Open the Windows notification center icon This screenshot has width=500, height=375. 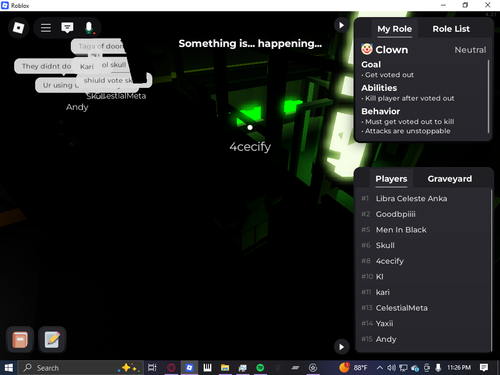pos(484,368)
